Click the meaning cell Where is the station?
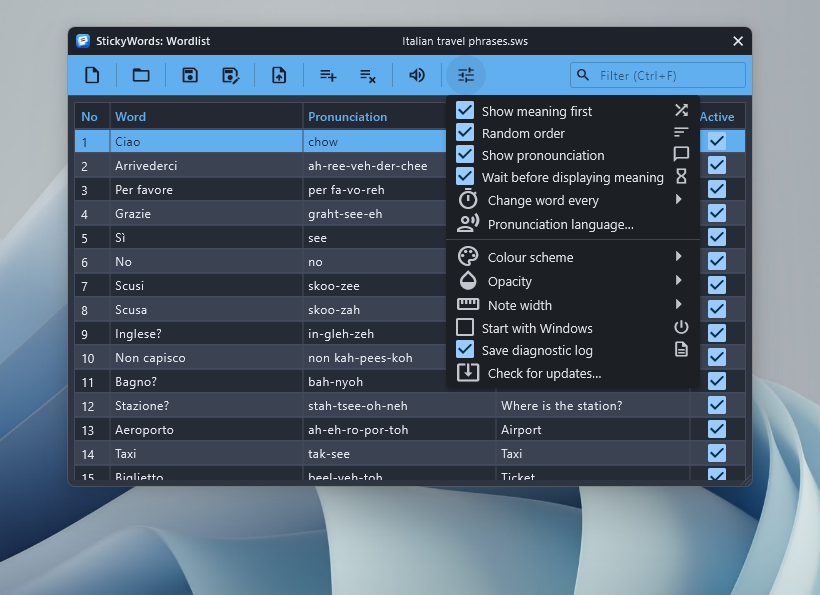Viewport: 820px width, 595px height. click(592, 406)
